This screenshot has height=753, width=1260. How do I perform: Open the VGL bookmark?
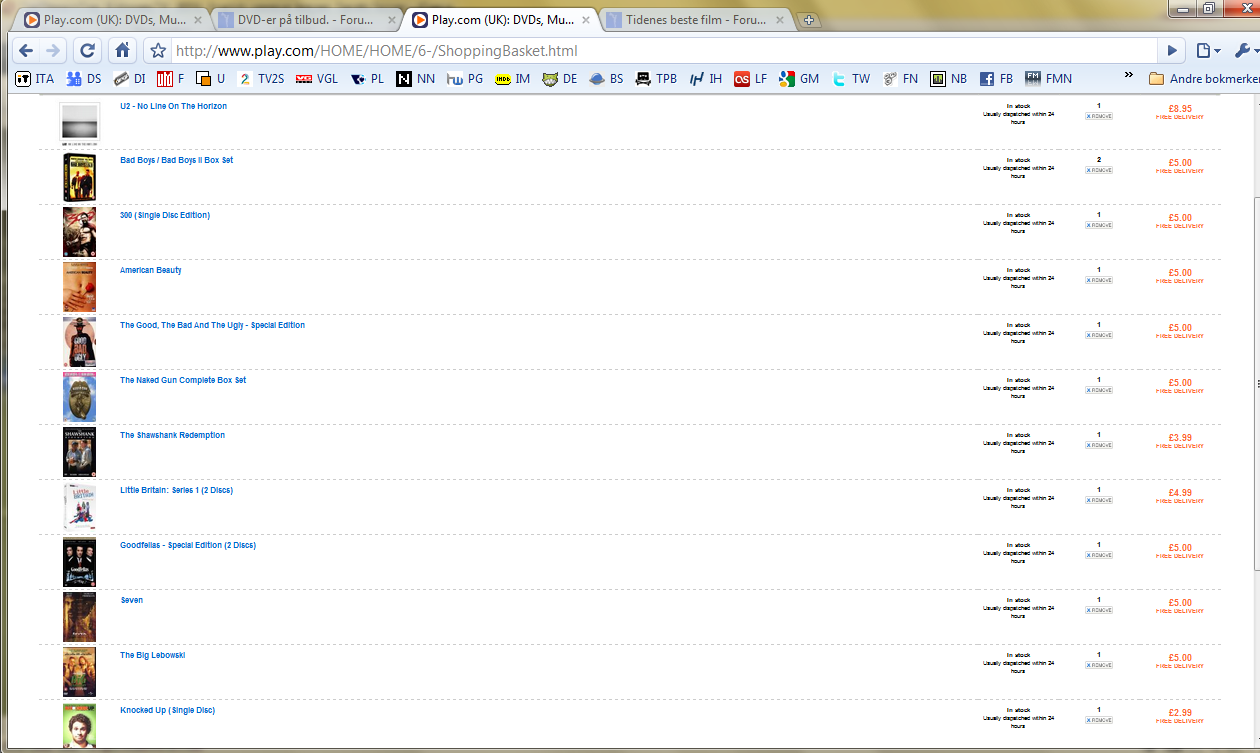(x=317, y=78)
